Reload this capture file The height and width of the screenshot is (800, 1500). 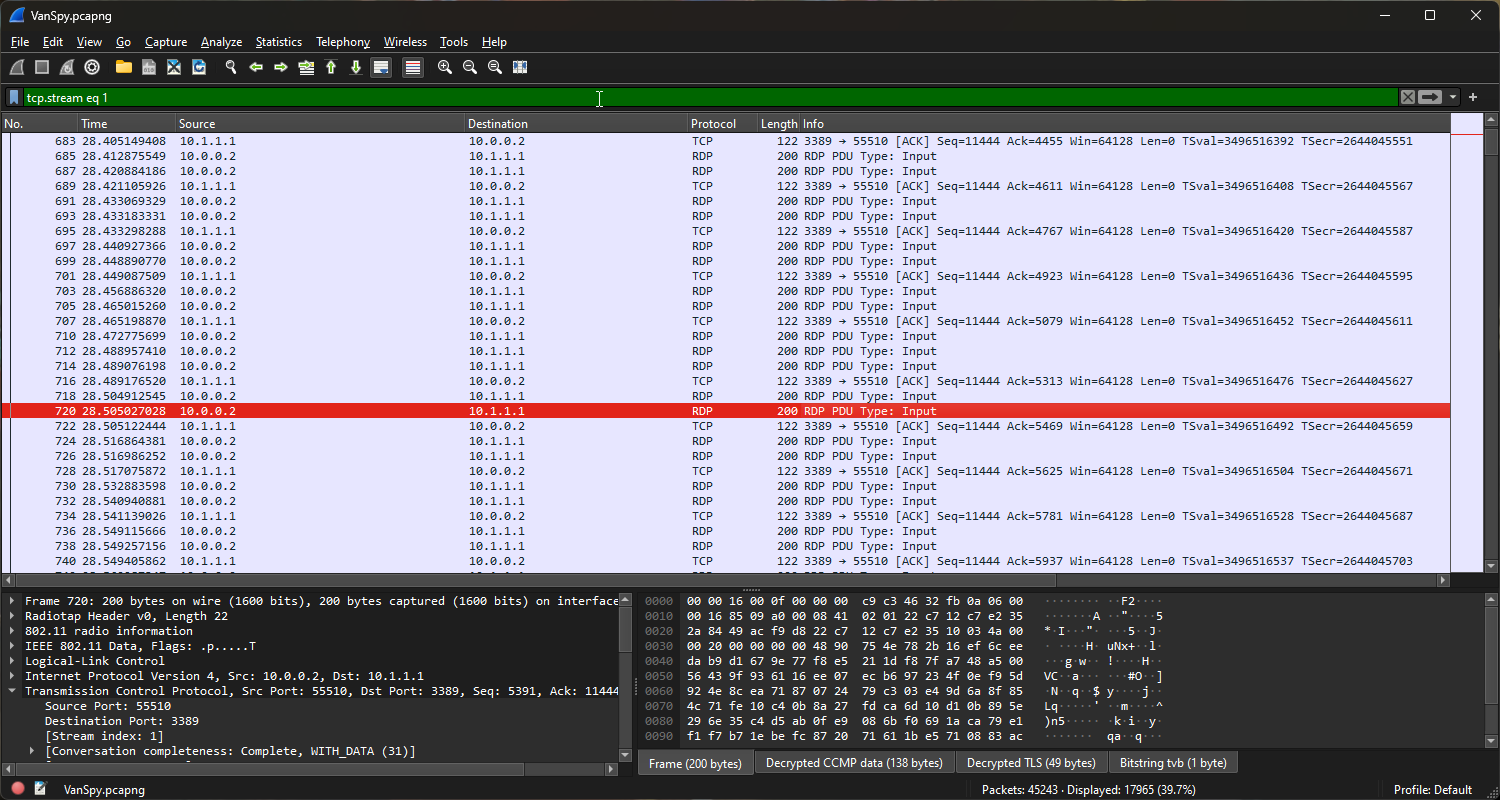click(199, 67)
